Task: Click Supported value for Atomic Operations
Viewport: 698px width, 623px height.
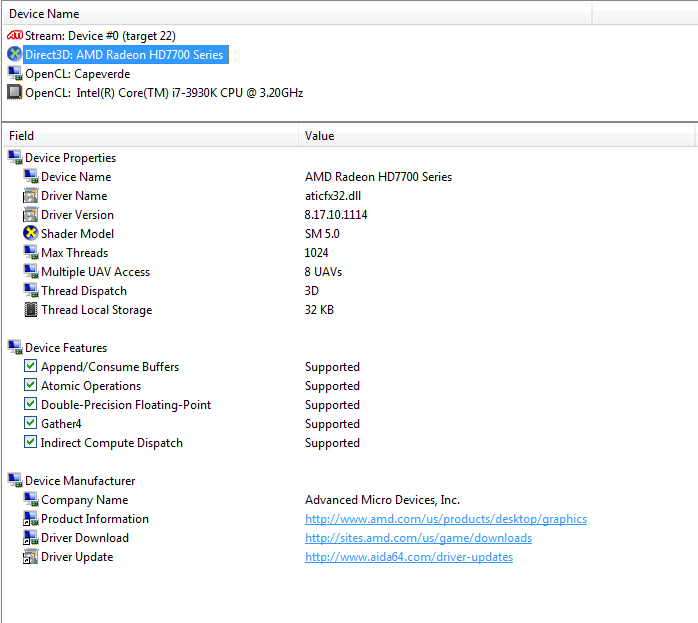Action: (x=332, y=386)
